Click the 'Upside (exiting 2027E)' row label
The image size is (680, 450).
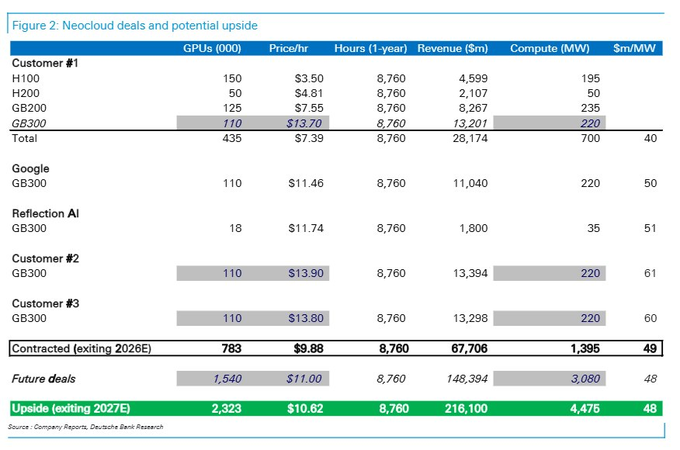point(71,409)
